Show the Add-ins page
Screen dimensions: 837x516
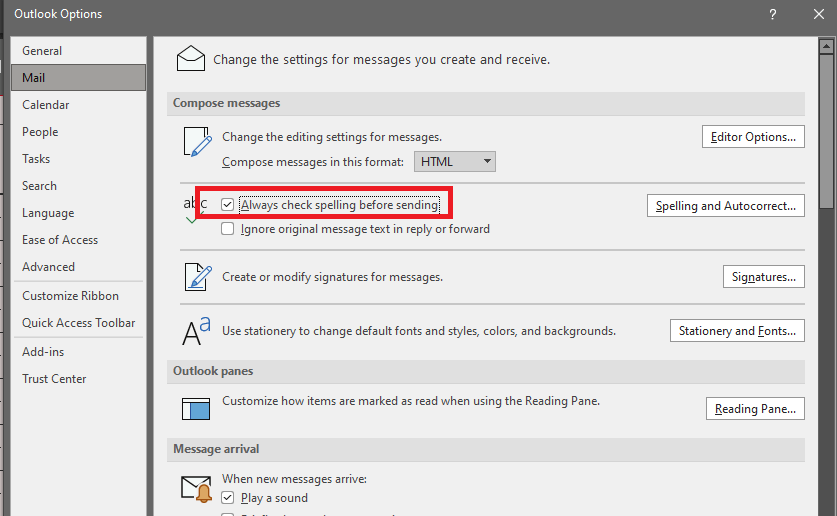tap(78, 352)
